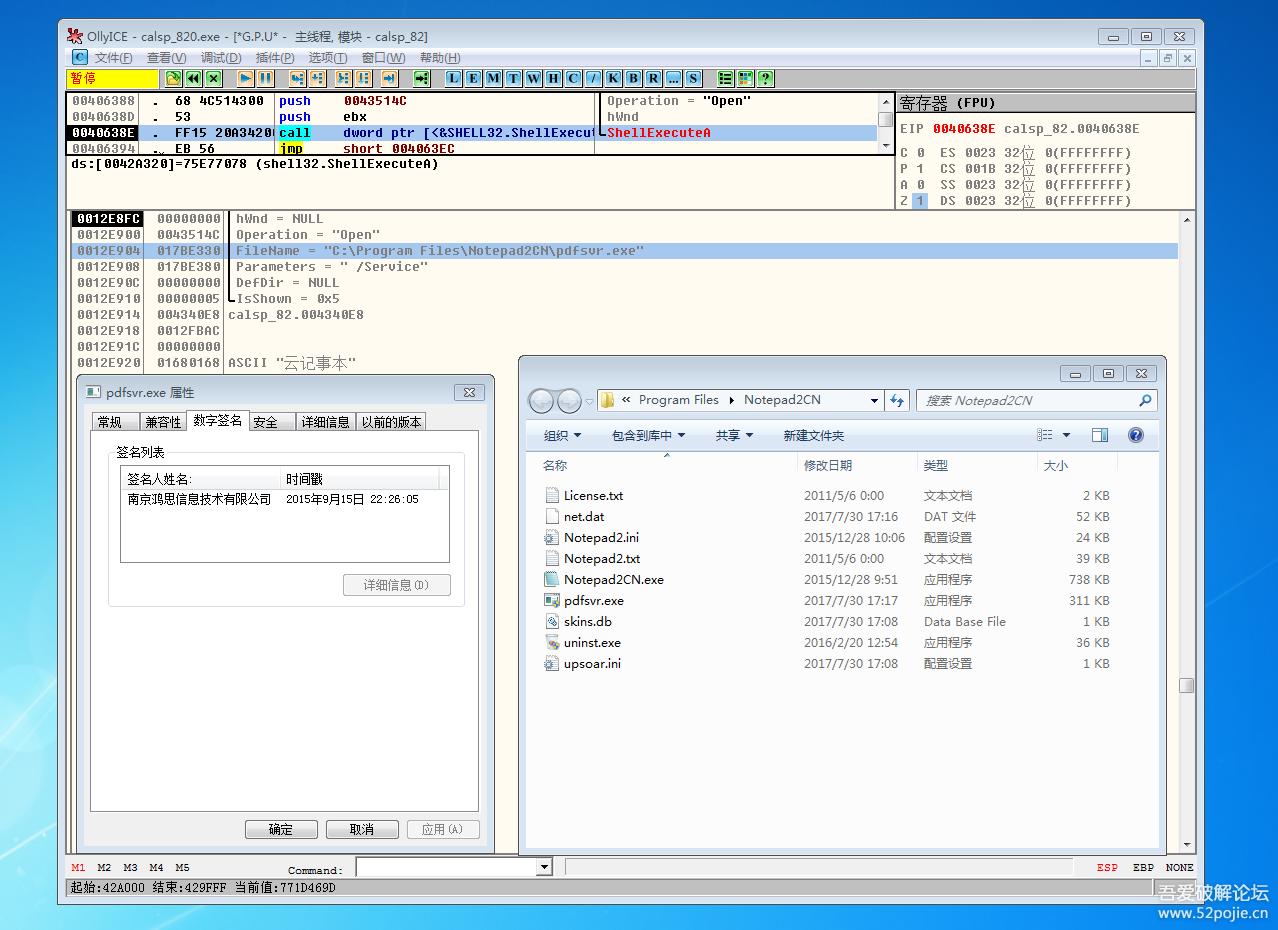This screenshot has height=930, width=1278.
Task: Show the Call stack window (K icon)
Action: [613, 78]
